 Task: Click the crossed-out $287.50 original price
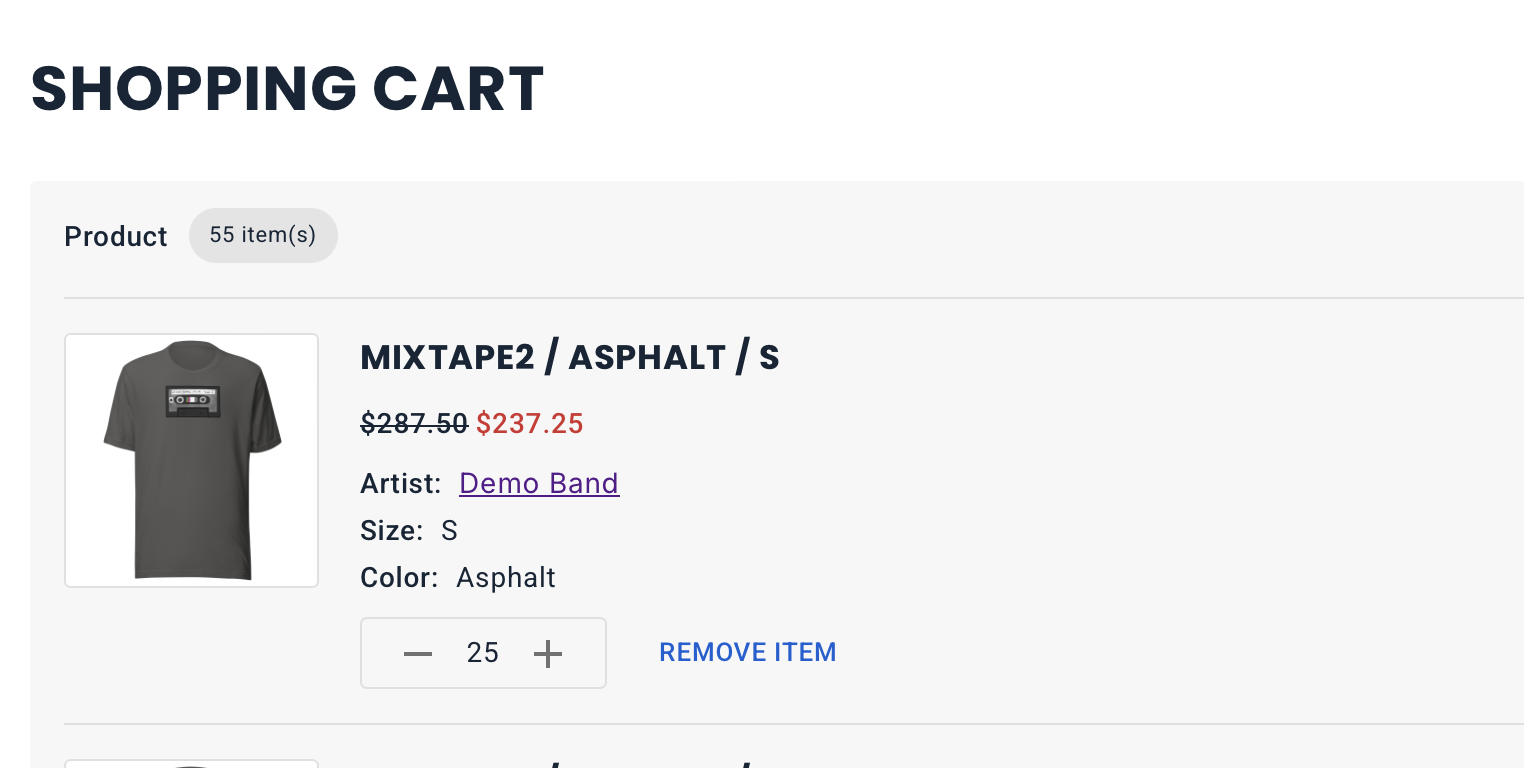click(x=414, y=424)
